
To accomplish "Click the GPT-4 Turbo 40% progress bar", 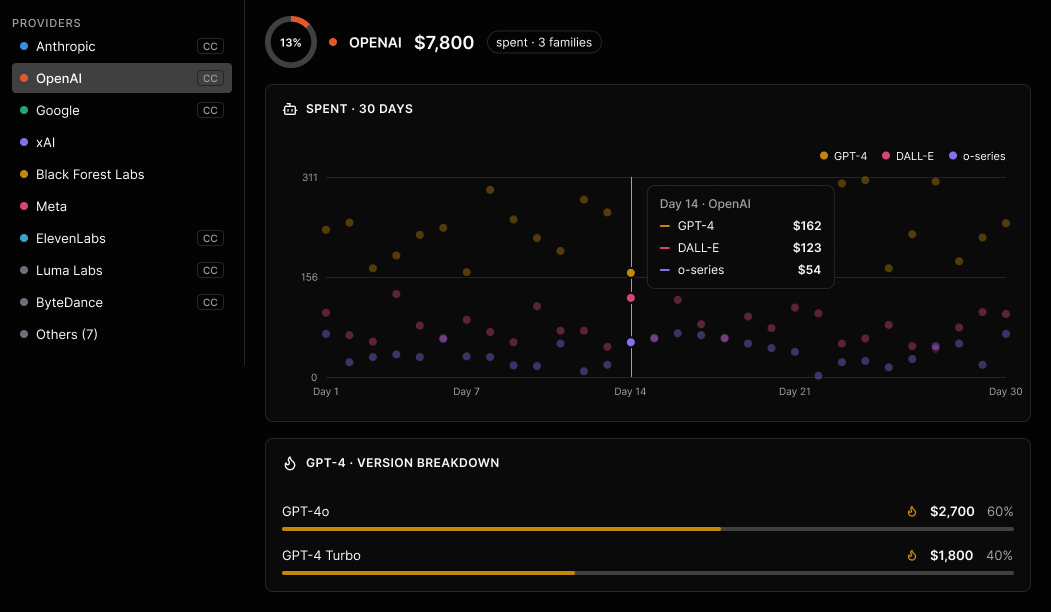I will point(647,573).
